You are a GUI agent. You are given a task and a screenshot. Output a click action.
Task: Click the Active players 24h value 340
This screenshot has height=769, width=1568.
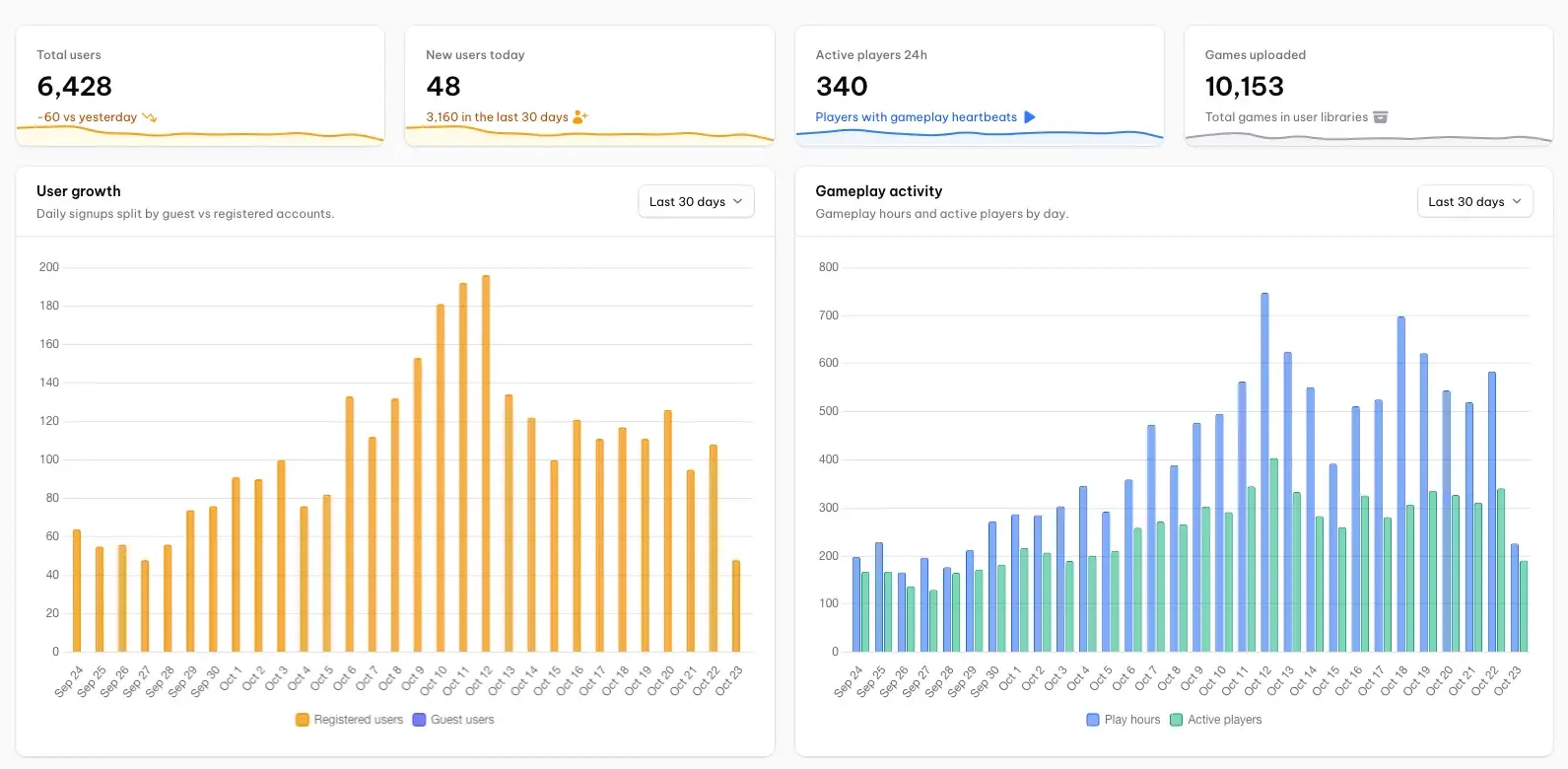point(842,87)
